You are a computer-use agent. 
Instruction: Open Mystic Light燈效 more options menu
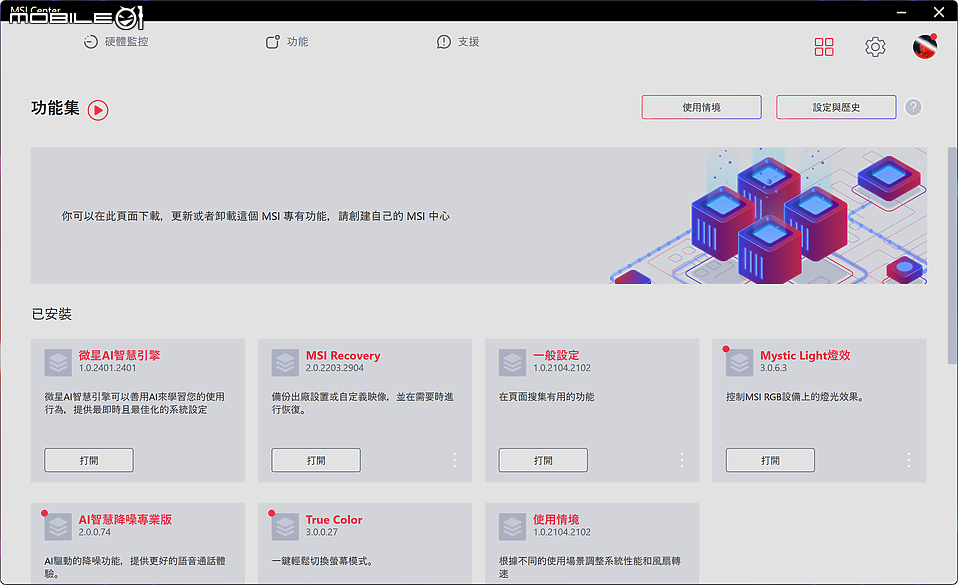(909, 460)
